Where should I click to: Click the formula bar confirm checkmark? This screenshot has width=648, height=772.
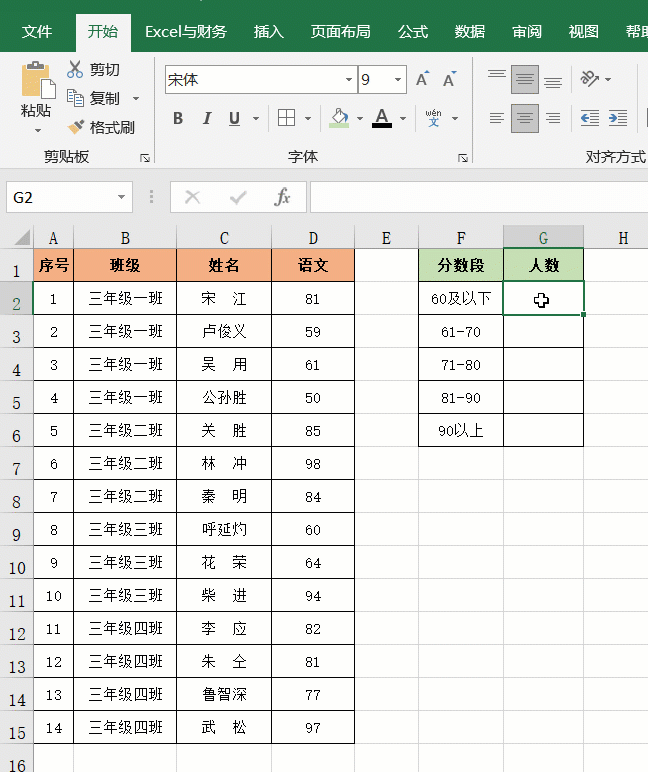tap(238, 197)
